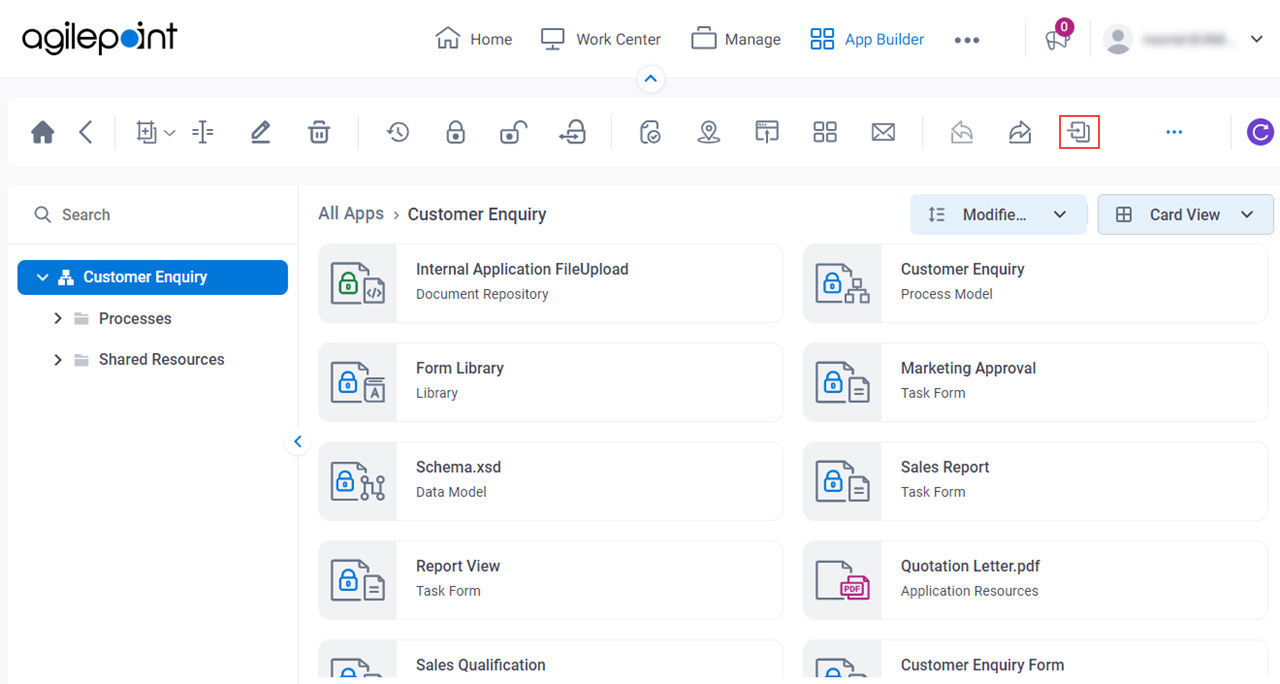Click Sales Qualification card title
The height and width of the screenshot is (684, 1280).
pyautogui.click(x=481, y=665)
